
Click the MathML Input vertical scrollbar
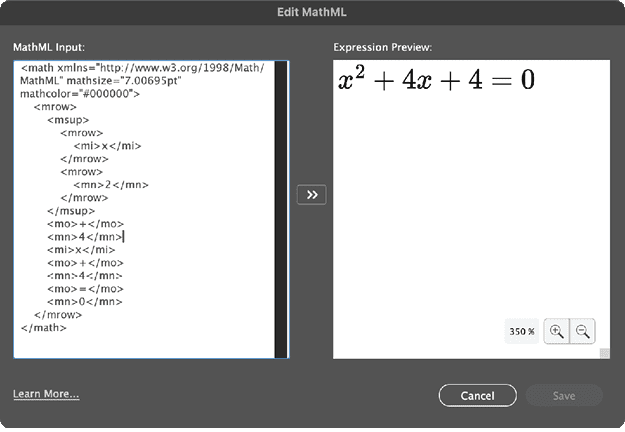pyautogui.click(x=281, y=208)
